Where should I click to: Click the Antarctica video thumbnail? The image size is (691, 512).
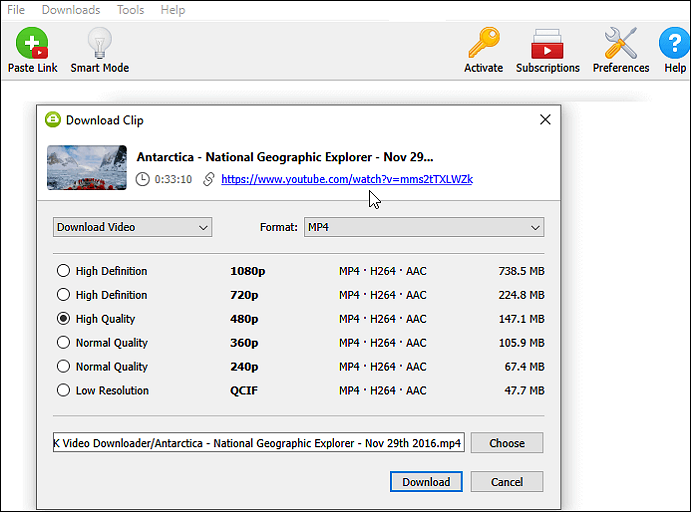coord(87,167)
